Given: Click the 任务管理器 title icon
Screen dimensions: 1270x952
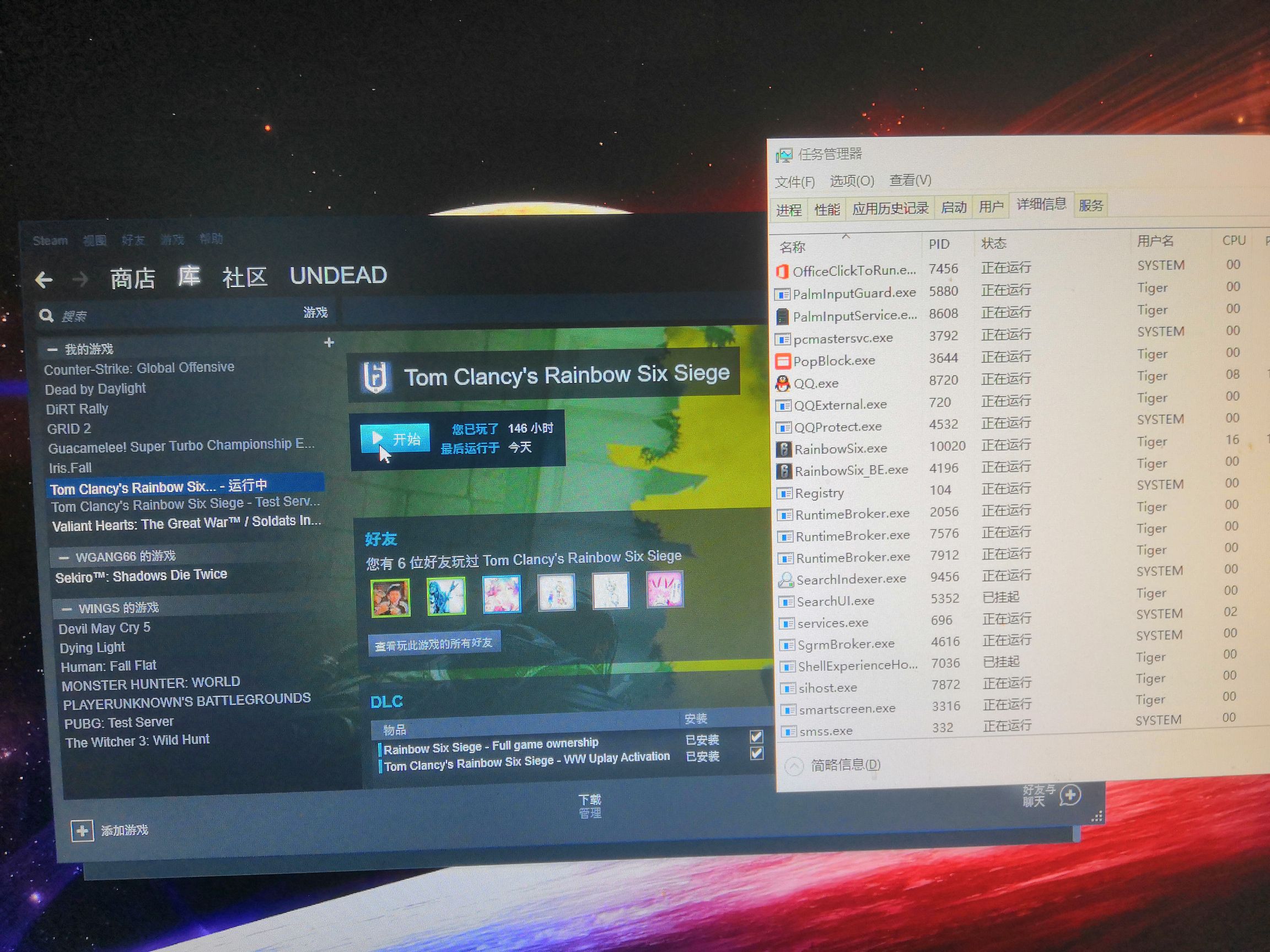Looking at the screenshot, I should click(x=784, y=155).
